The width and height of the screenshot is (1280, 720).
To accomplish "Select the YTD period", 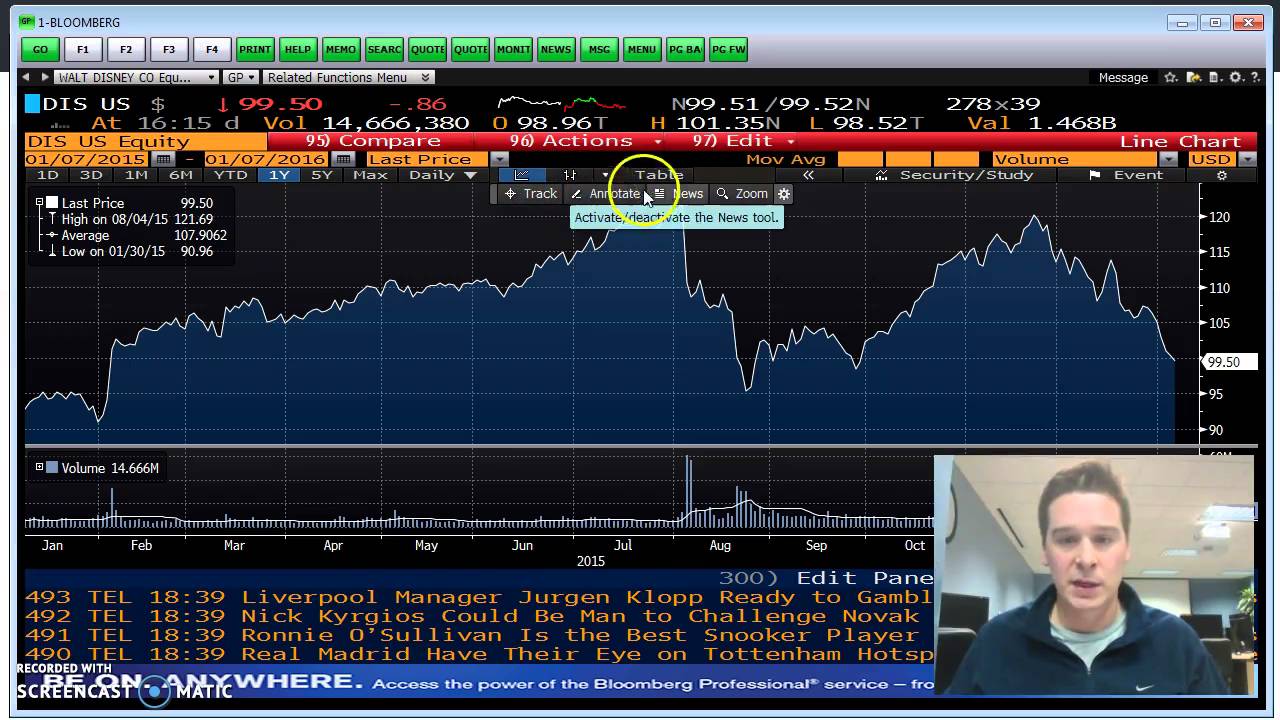I will (231, 175).
